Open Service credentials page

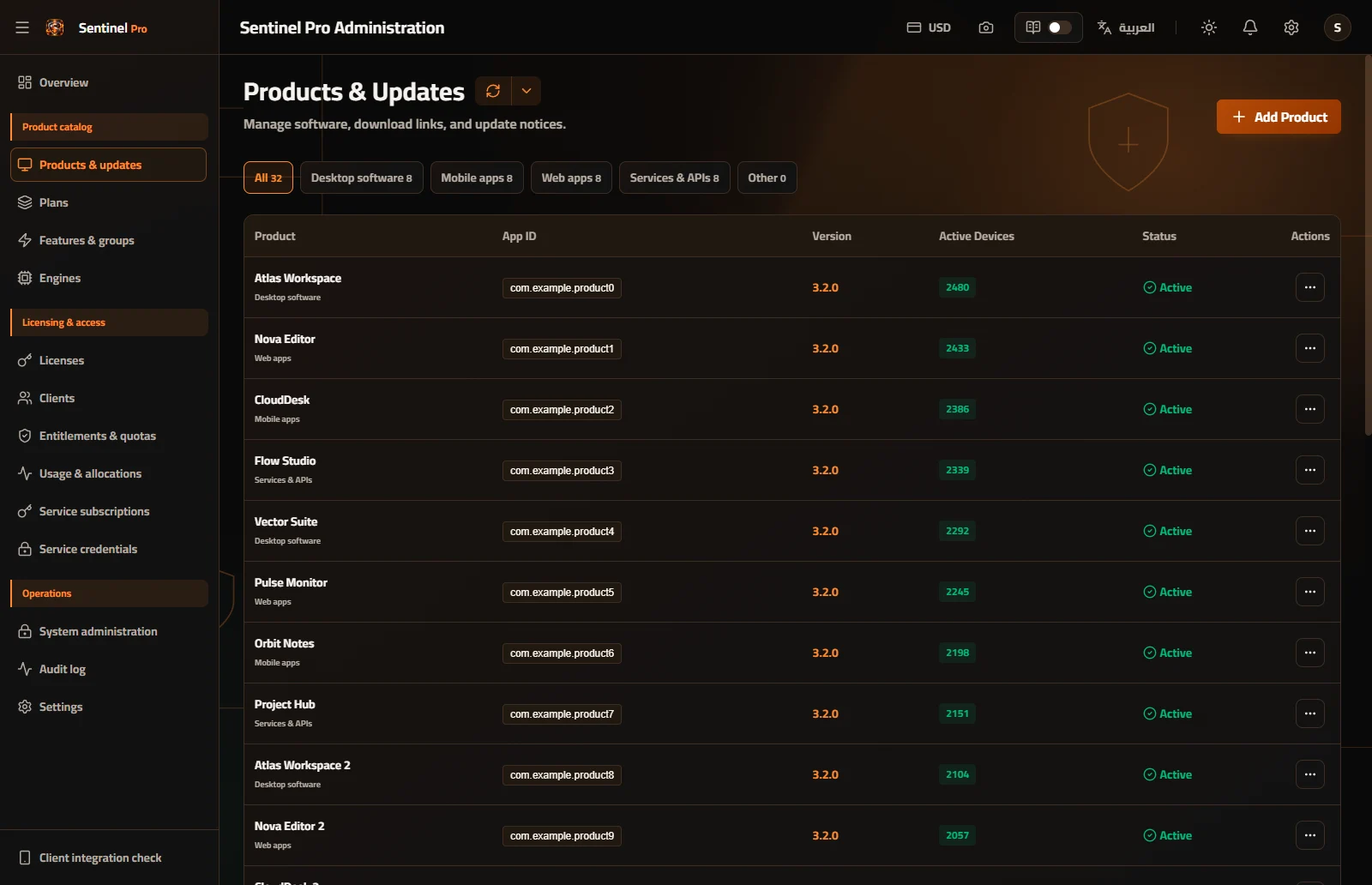tap(108, 549)
